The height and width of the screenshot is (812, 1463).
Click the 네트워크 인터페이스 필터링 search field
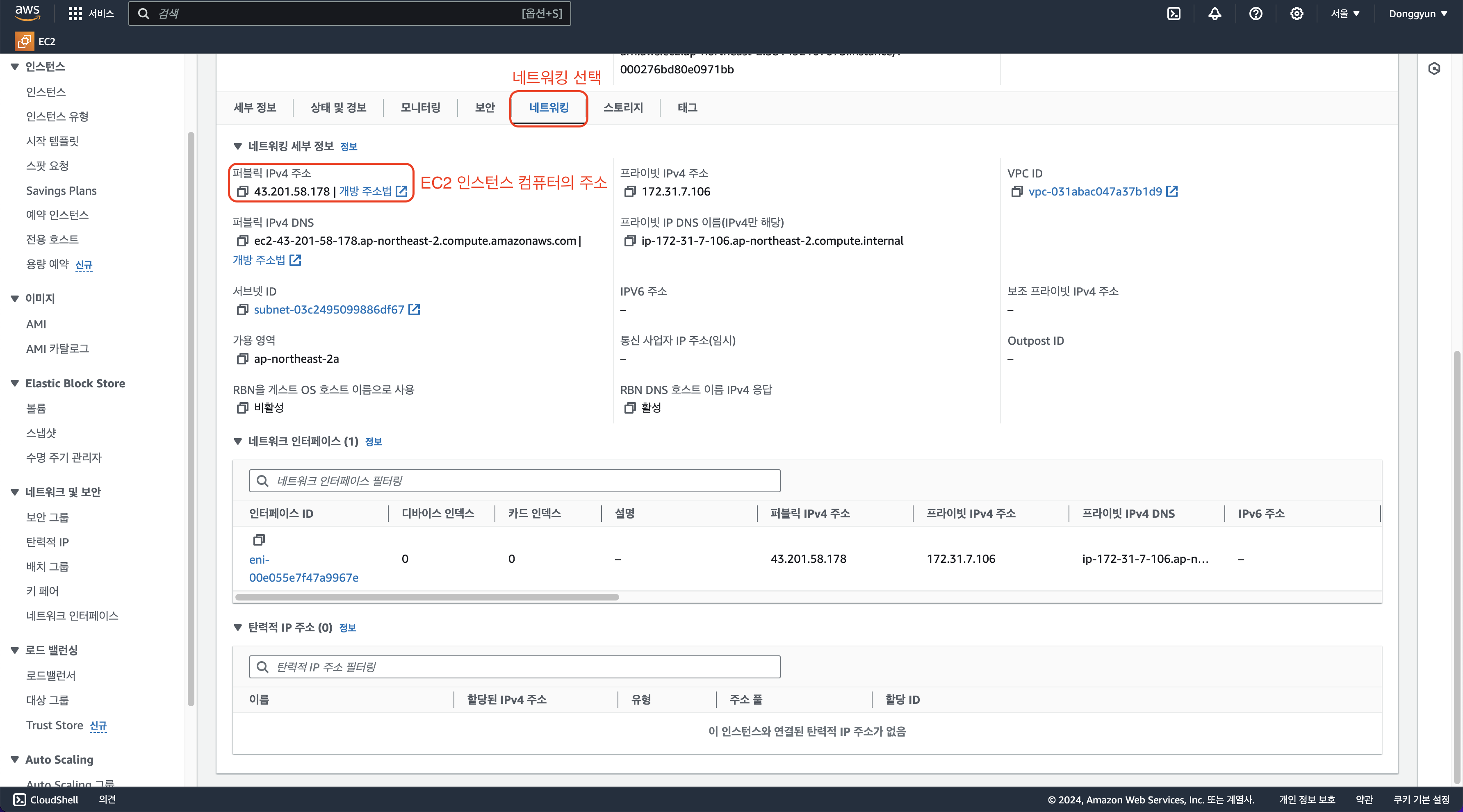515,481
